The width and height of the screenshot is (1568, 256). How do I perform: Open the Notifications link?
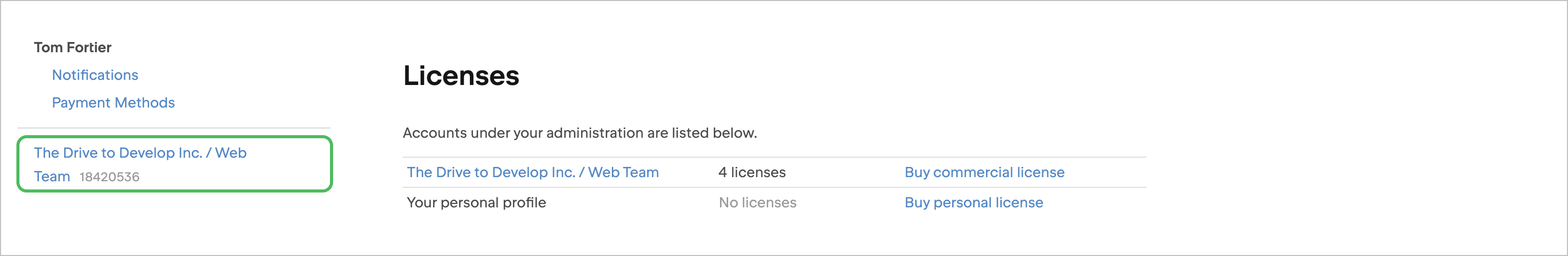[x=95, y=75]
